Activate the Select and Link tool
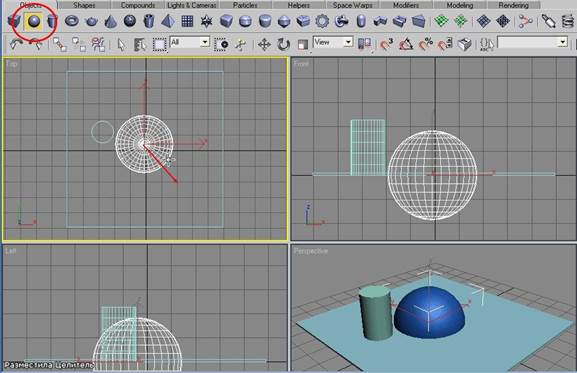The height and width of the screenshot is (373, 577). [60, 45]
